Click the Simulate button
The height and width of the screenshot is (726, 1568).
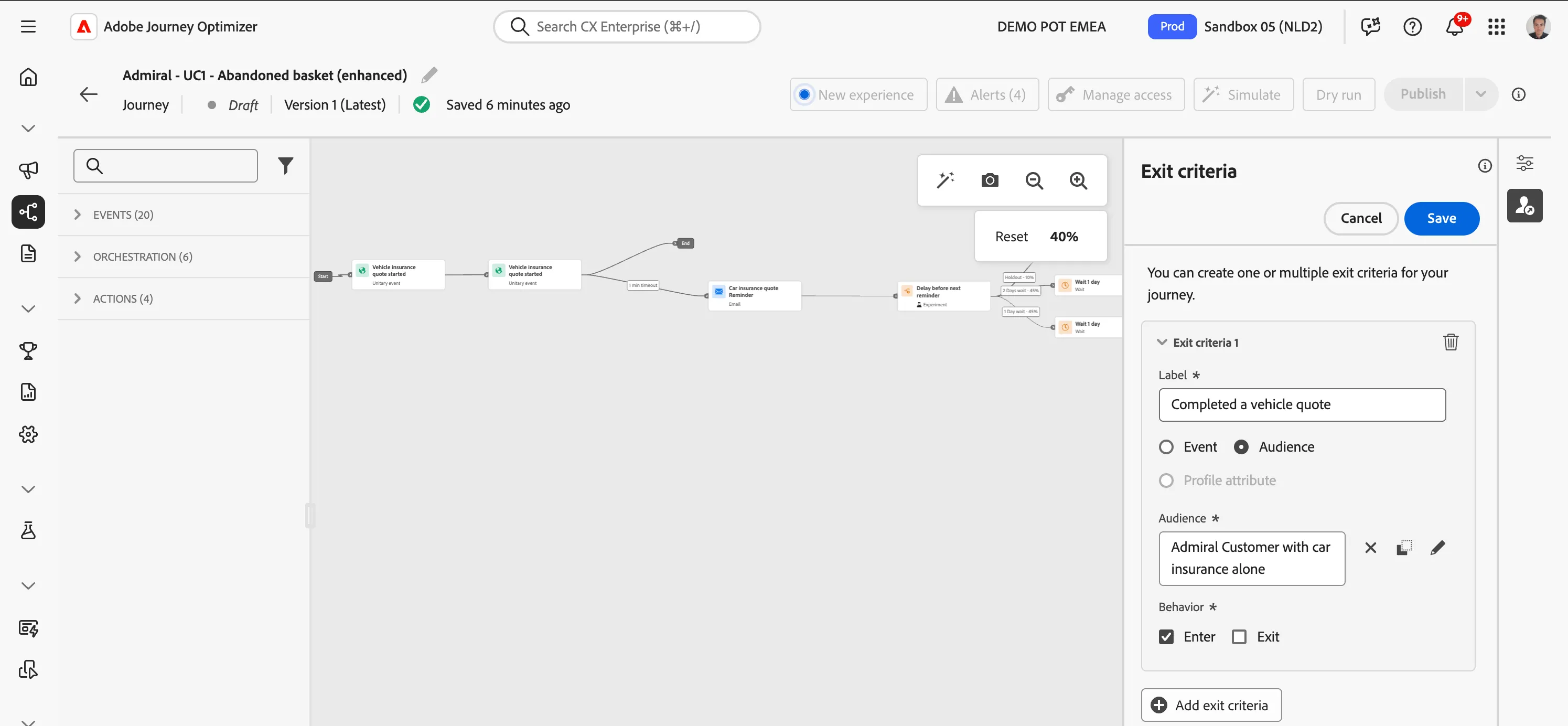pos(1243,94)
